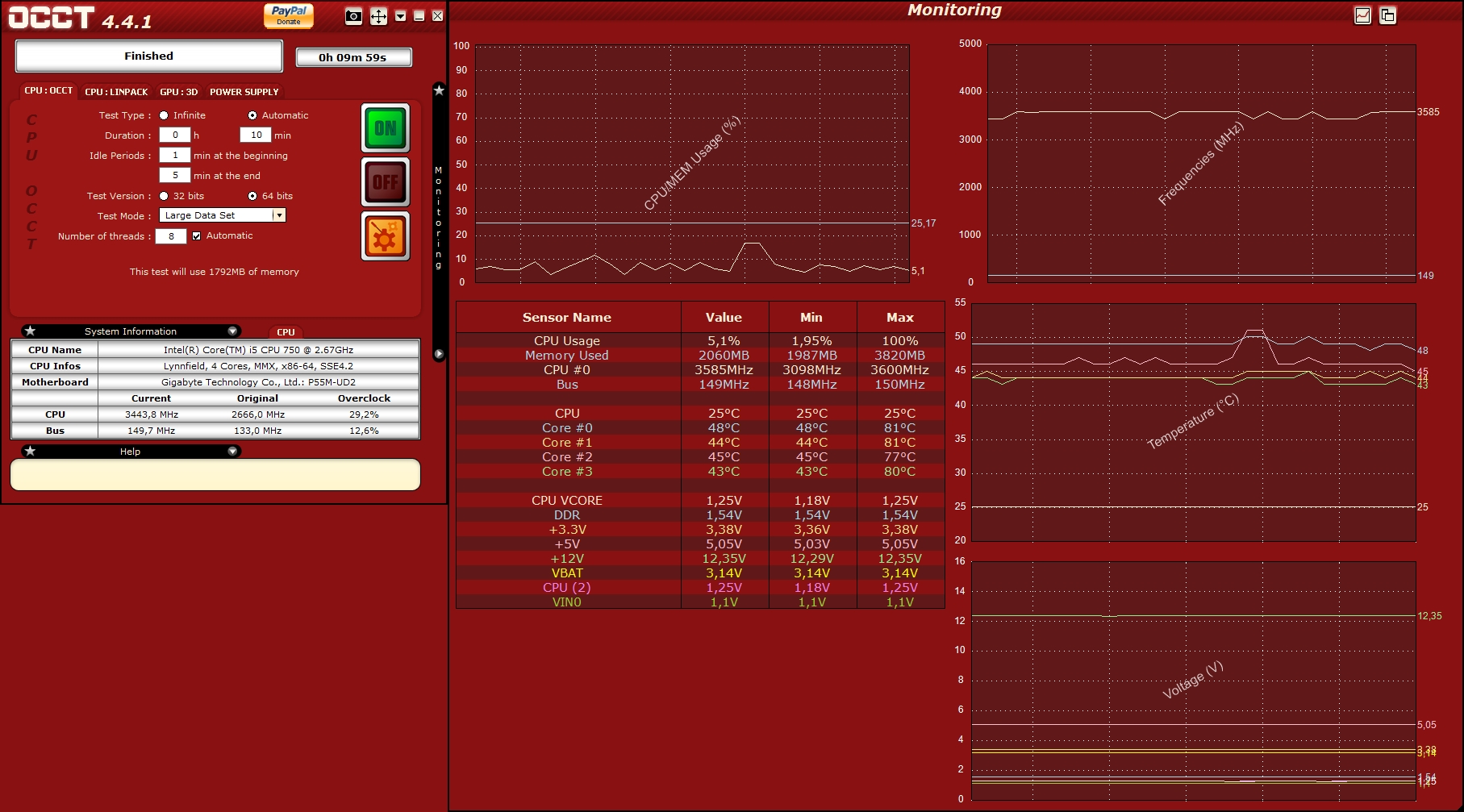The height and width of the screenshot is (812, 1464).
Task: Click the Number of threads field
Action: pyautogui.click(x=171, y=236)
